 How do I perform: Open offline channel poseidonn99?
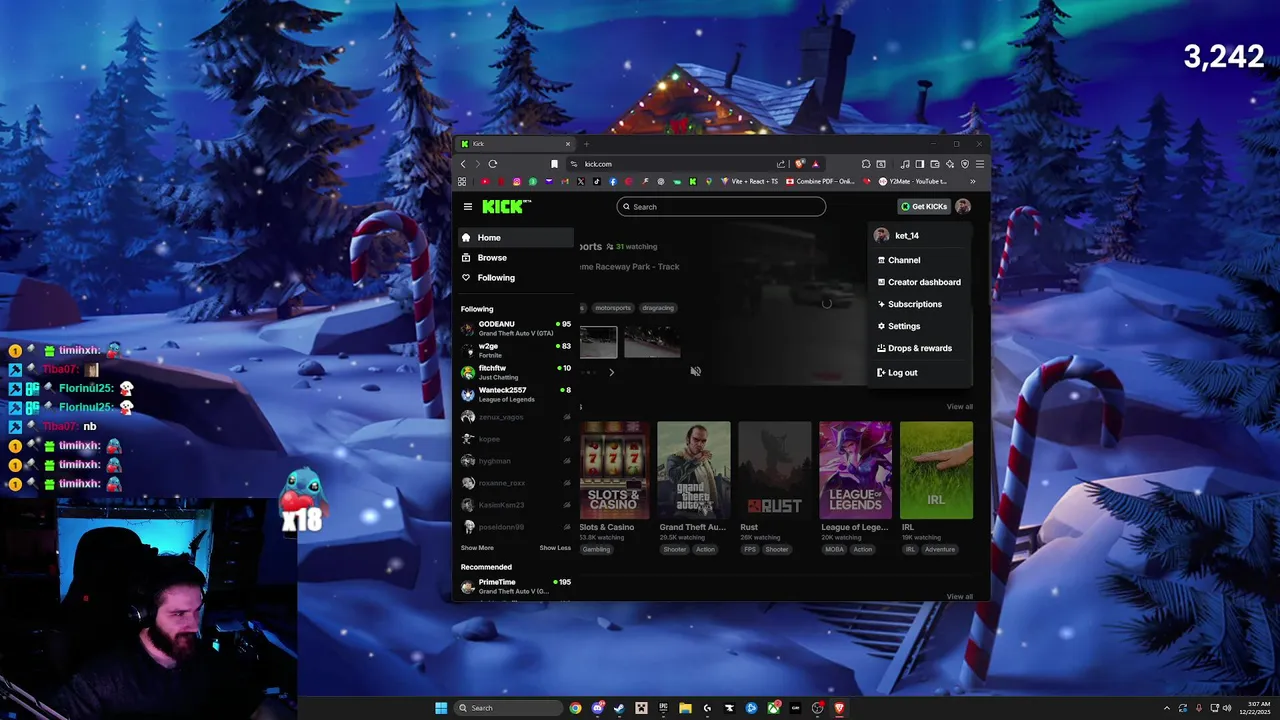[515, 527]
